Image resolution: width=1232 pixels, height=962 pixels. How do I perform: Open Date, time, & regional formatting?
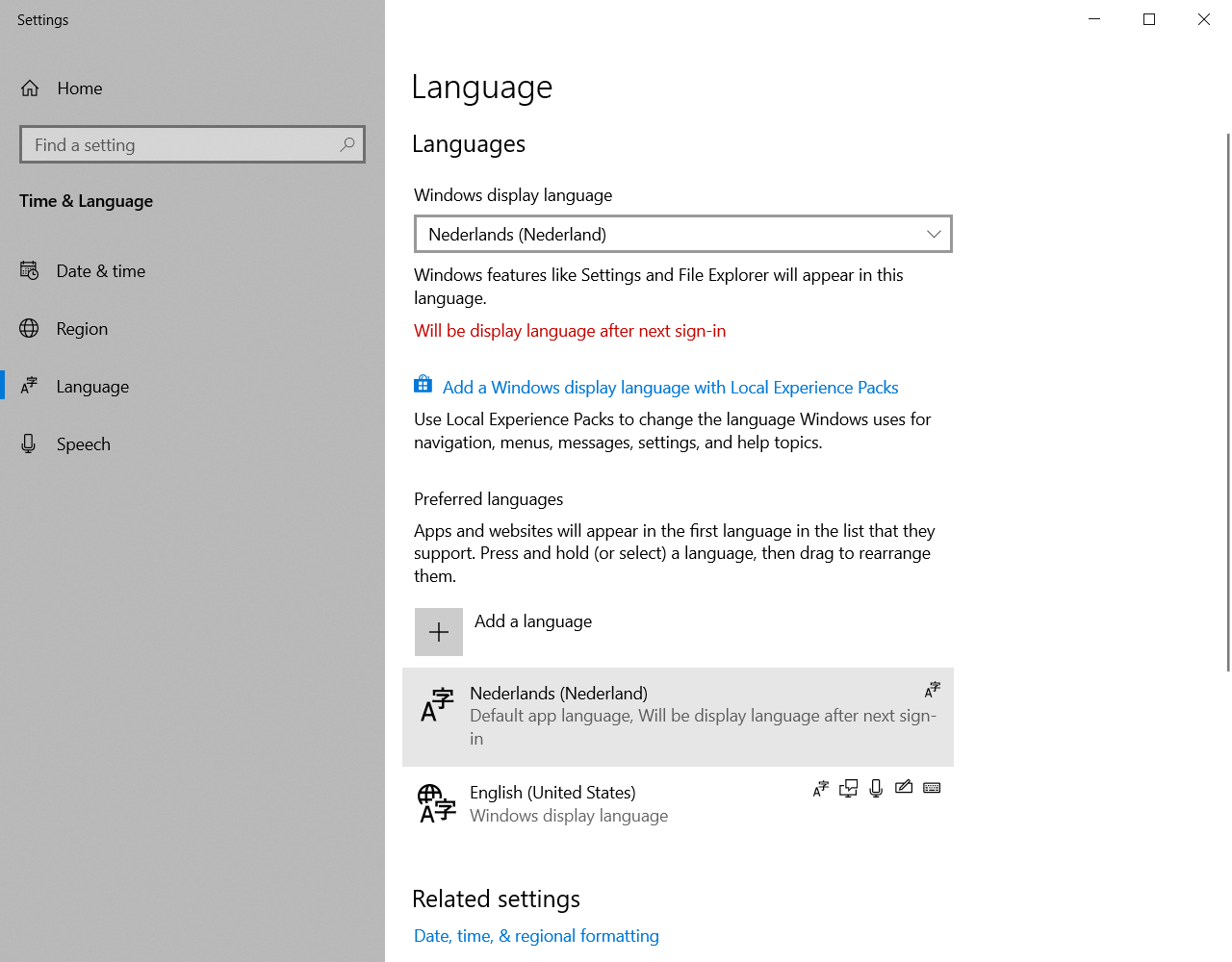click(x=536, y=935)
